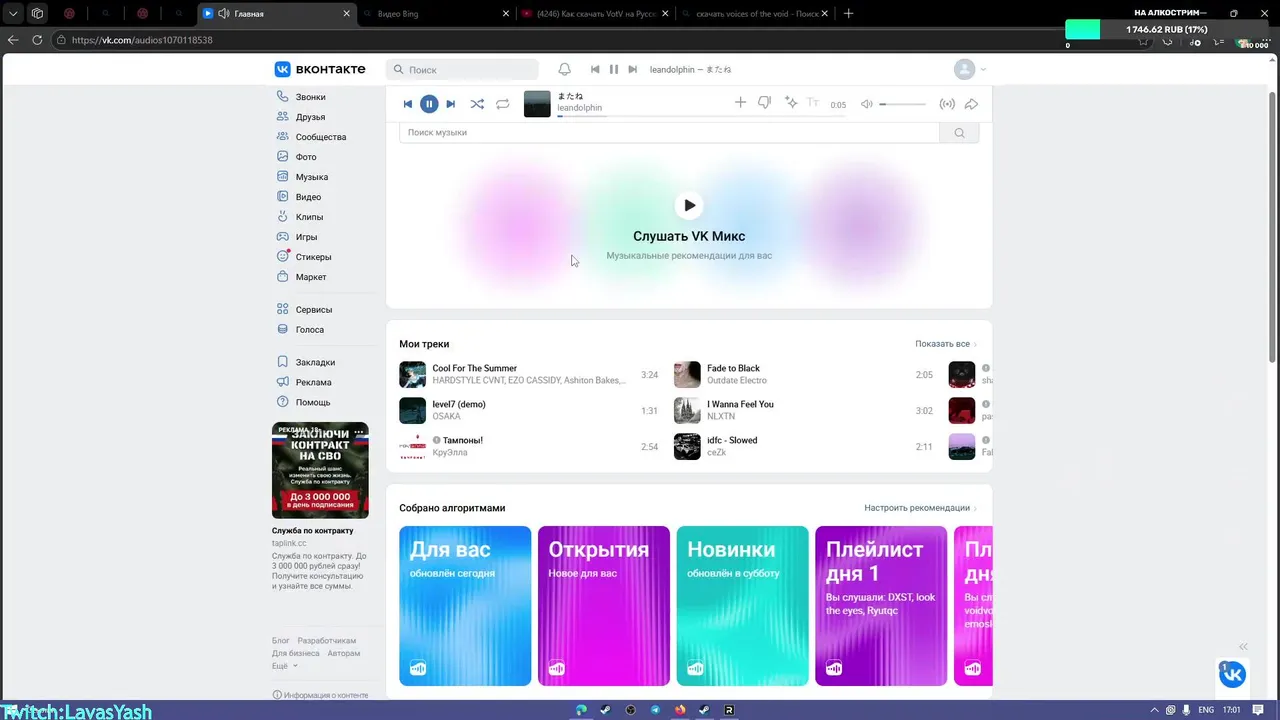1280x720 pixels.
Task: Click the ВКонтакте logo
Action: point(320,69)
